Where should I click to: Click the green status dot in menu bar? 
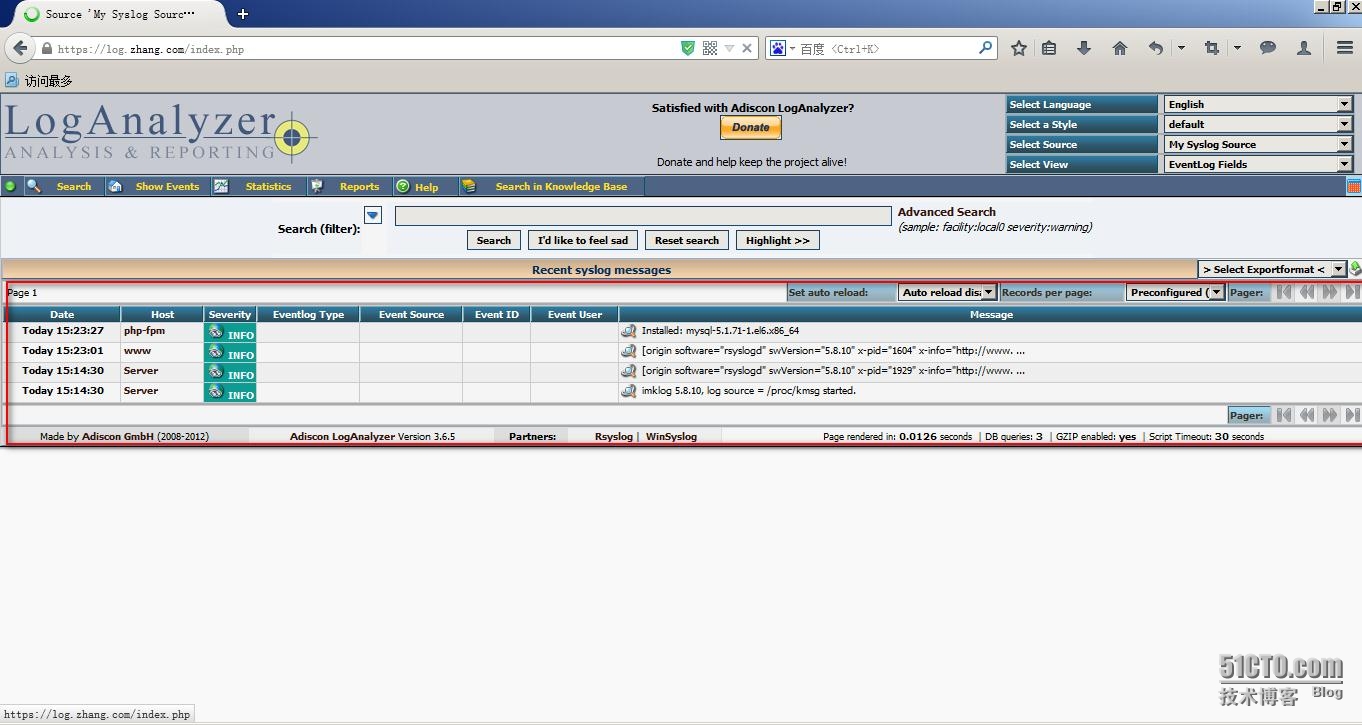click(11, 186)
